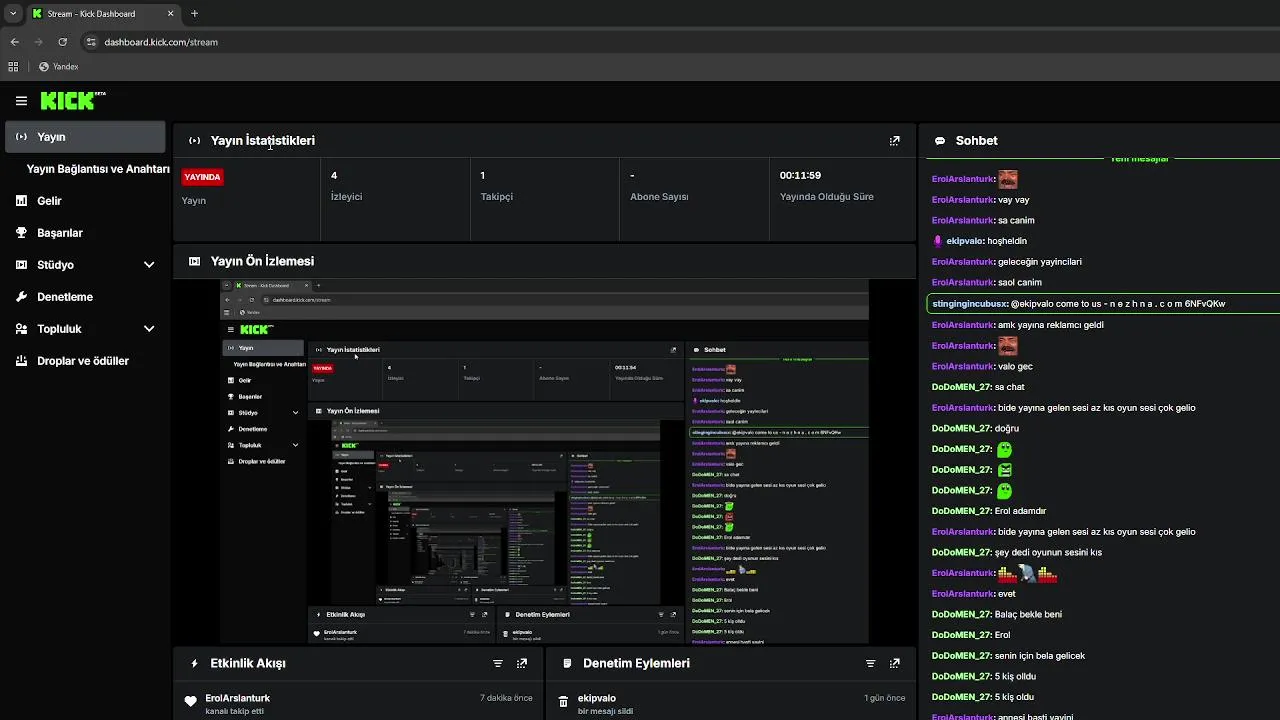Pop out the Denetim Eylemleri panel
The width and height of the screenshot is (1280, 720).
[x=894, y=664]
